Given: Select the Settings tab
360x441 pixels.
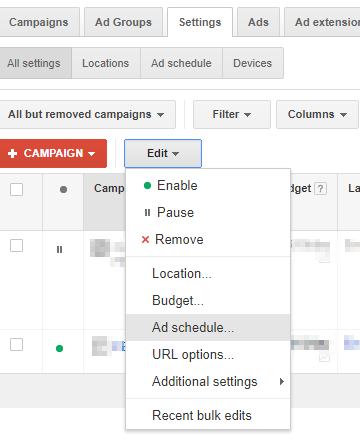Looking at the screenshot, I should click(x=200, y=22).
